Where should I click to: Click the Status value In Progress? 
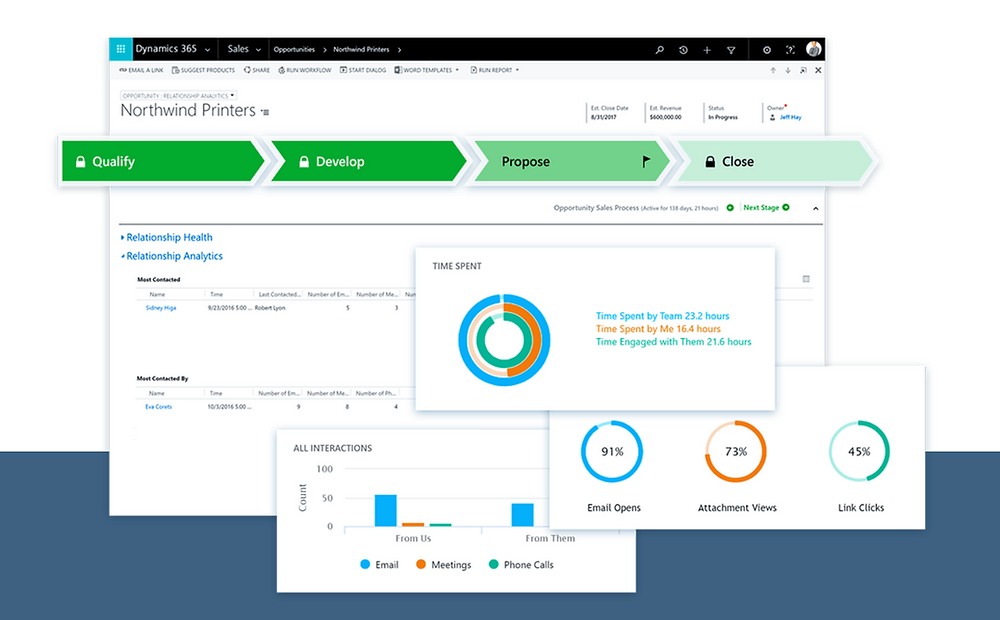coord(723,117)
